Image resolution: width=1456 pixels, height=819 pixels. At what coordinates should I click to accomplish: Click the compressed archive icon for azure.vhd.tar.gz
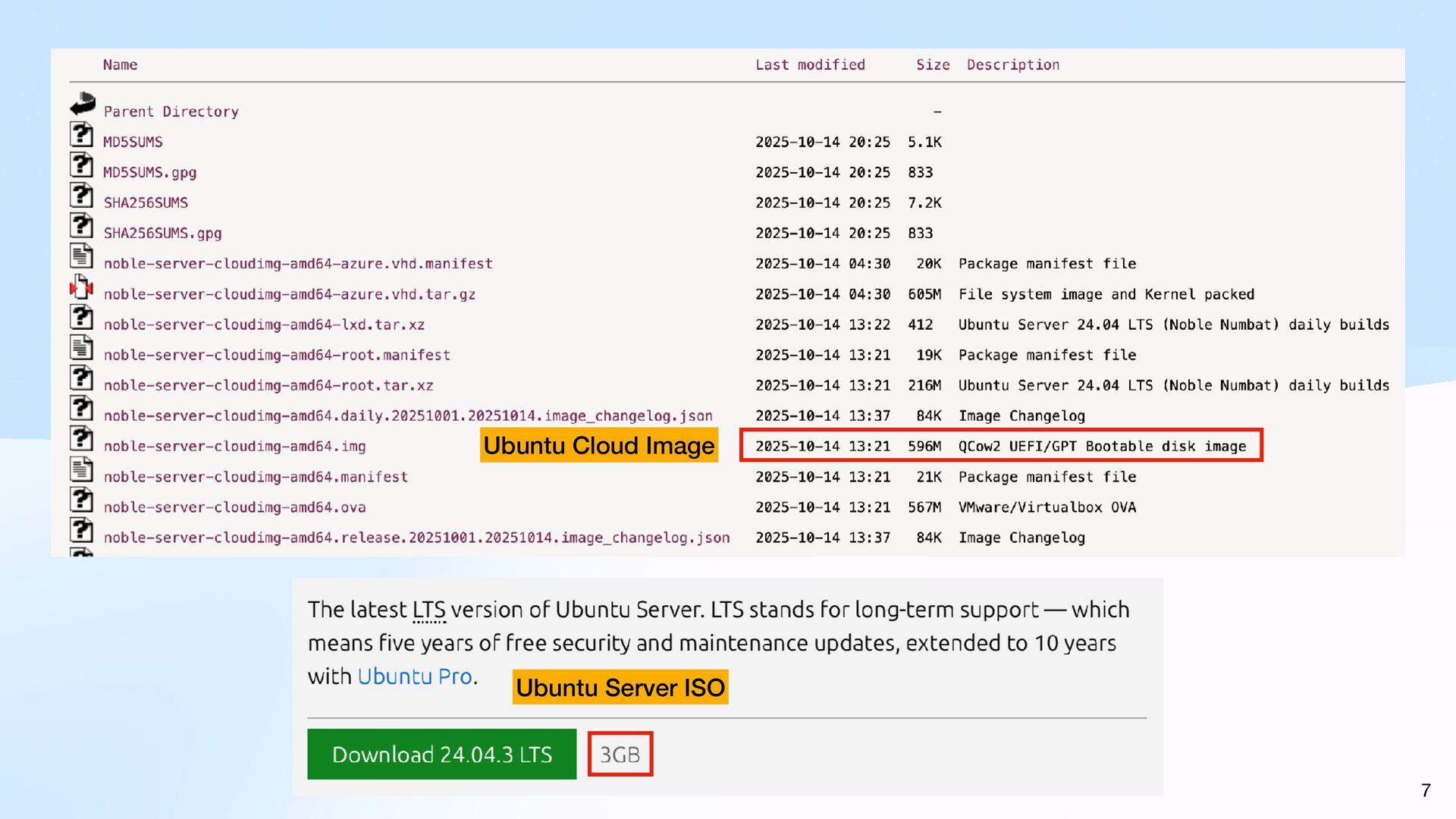click(x=82, y=287)
